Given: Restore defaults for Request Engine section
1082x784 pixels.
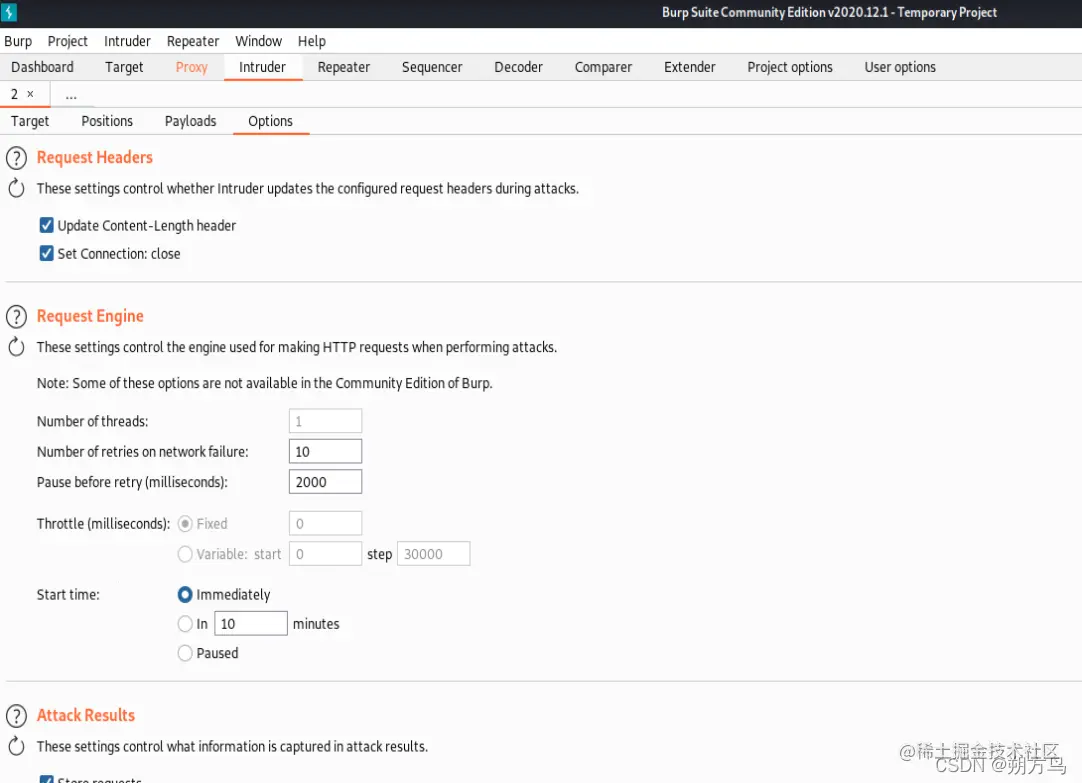Looking at the screenshot, I should pos(17,347).
